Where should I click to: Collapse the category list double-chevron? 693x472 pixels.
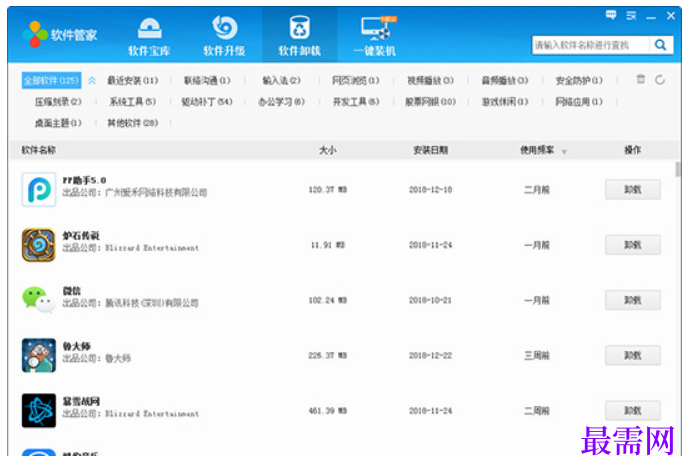[92, 80]
